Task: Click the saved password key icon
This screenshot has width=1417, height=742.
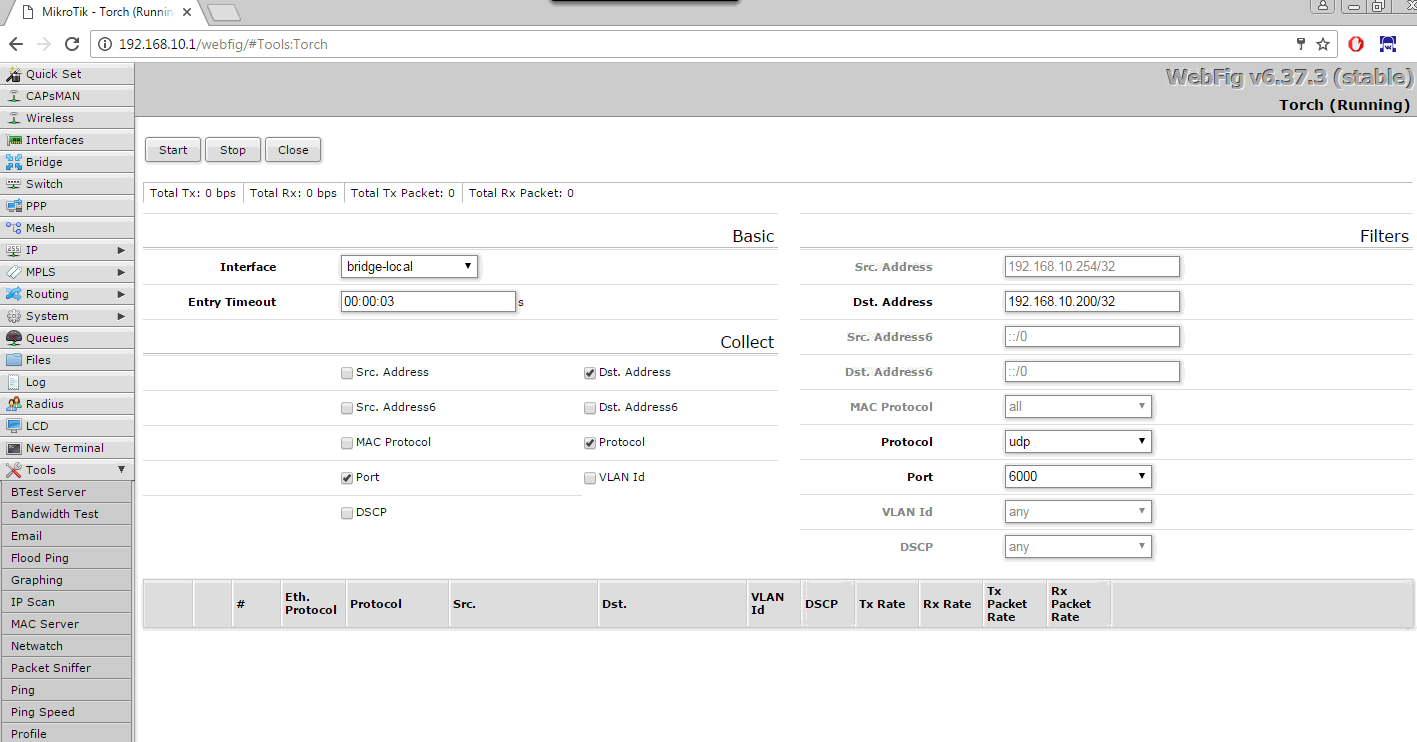Action: click(1301, 44)
